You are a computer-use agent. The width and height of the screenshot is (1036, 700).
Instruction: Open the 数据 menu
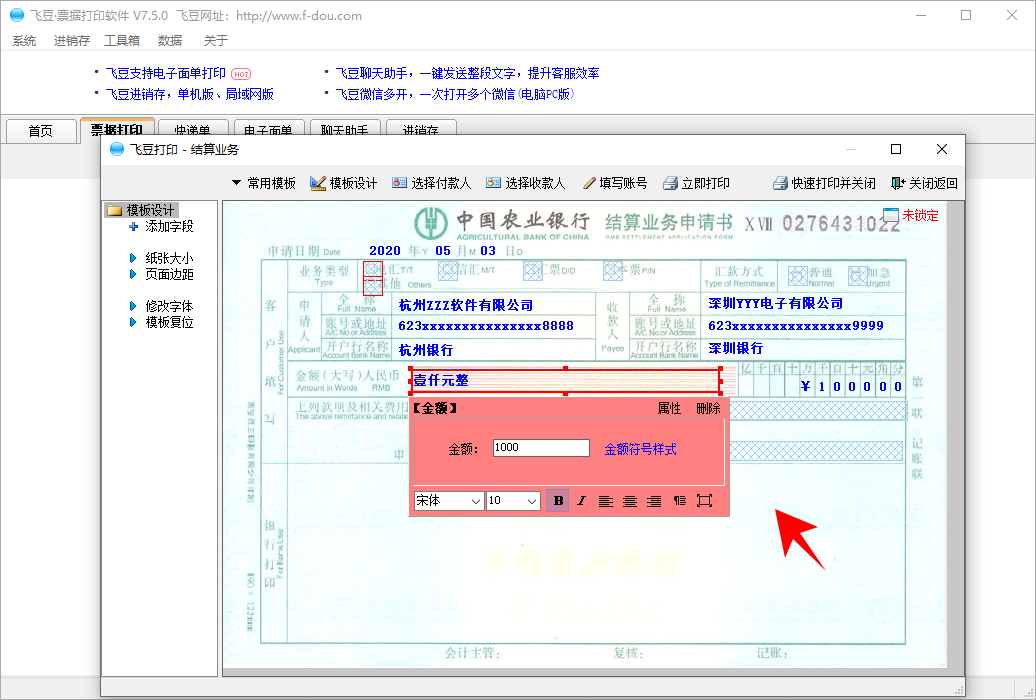[x=170, y=41]
